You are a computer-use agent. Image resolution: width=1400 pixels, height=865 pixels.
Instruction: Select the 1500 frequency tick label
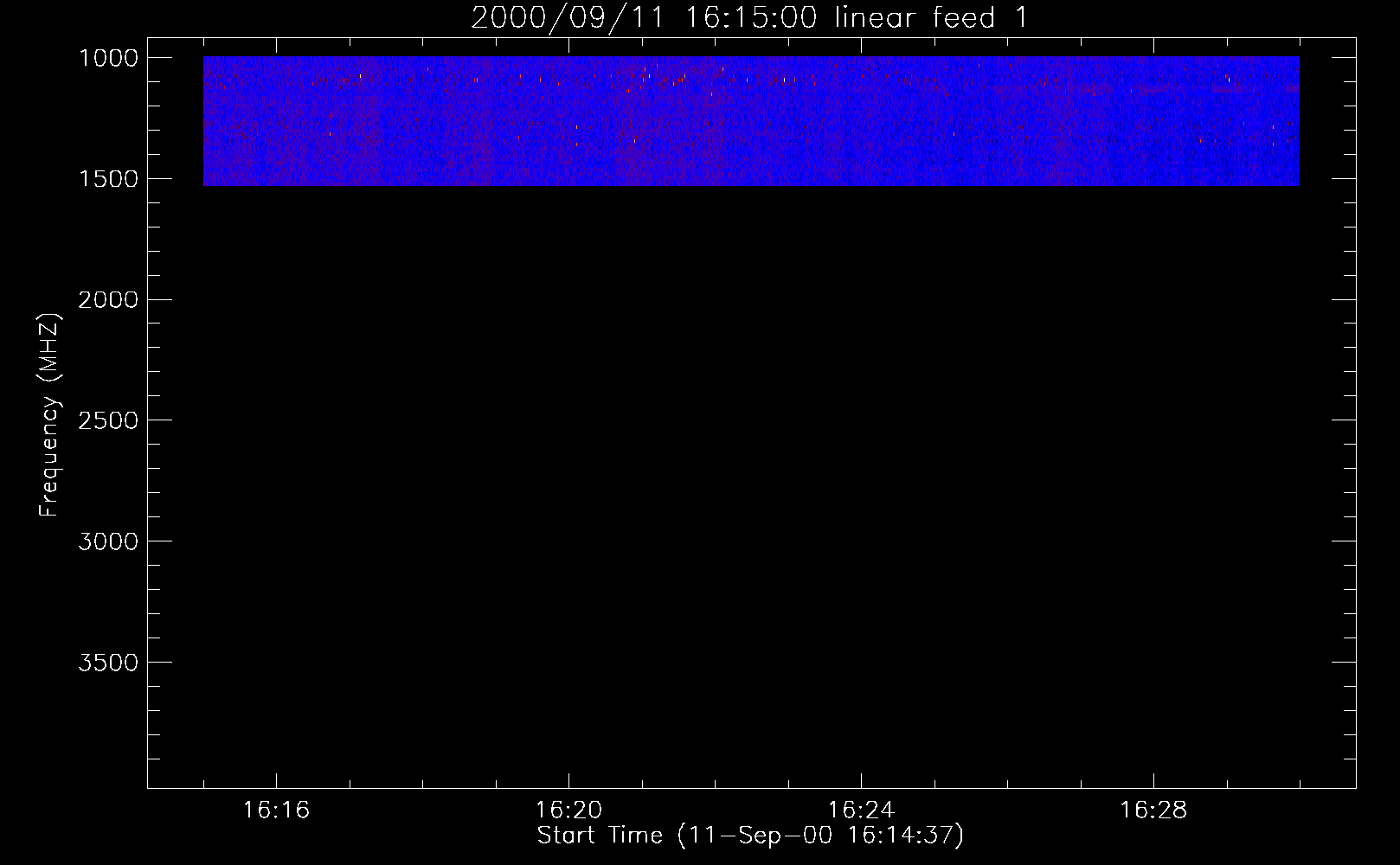(108, 179)
